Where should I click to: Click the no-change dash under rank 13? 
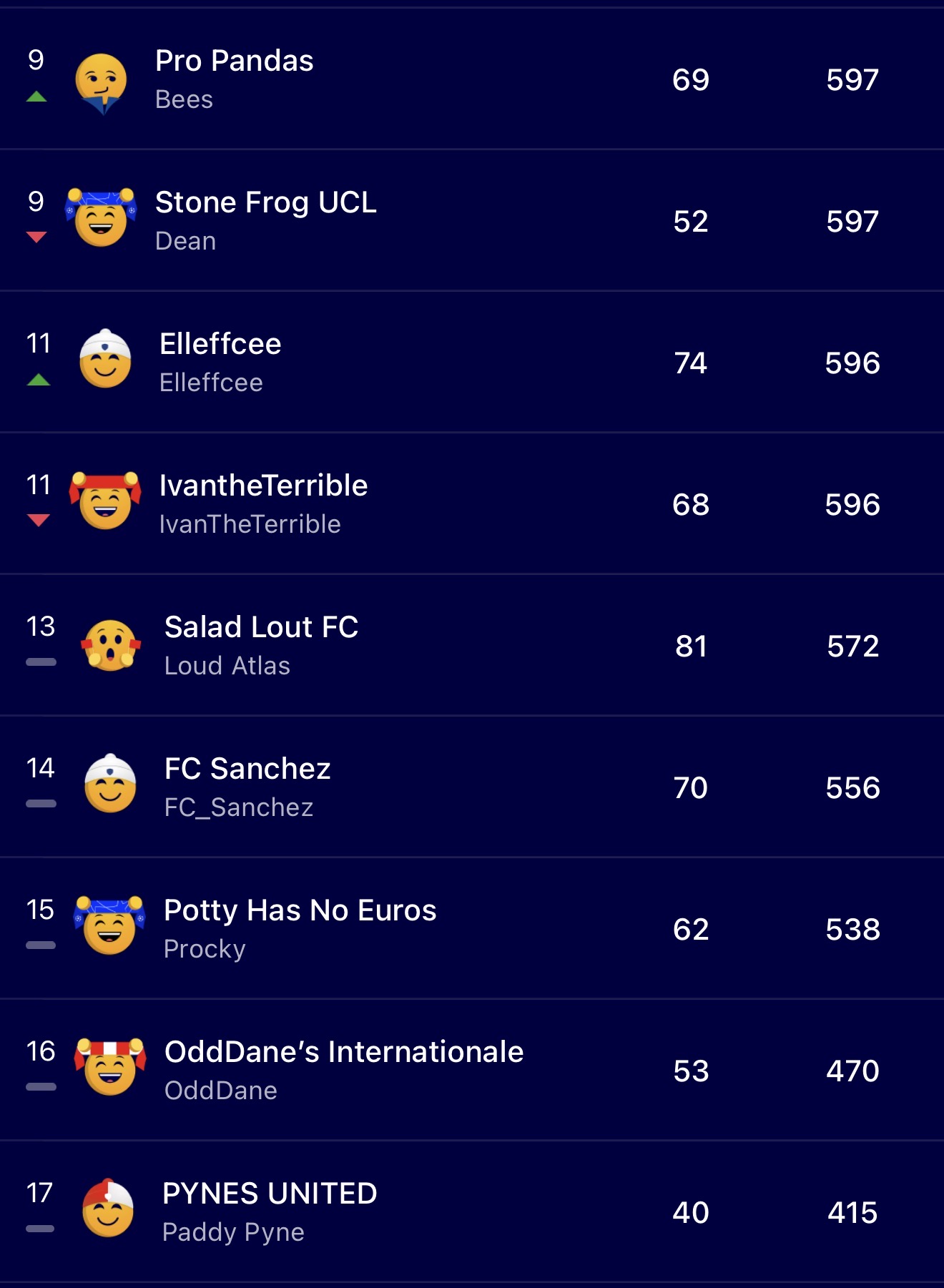(41, 662)
